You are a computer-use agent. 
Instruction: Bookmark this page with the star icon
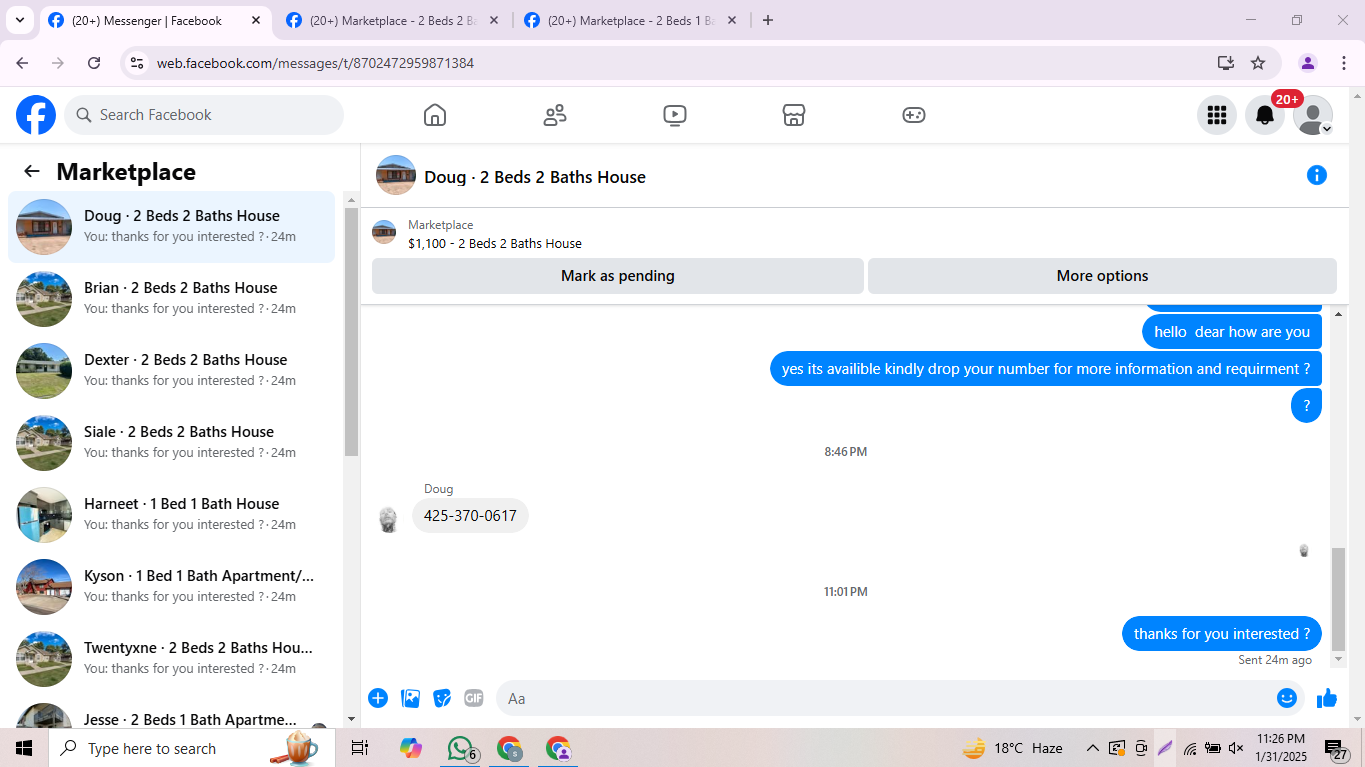point(1258,63)
